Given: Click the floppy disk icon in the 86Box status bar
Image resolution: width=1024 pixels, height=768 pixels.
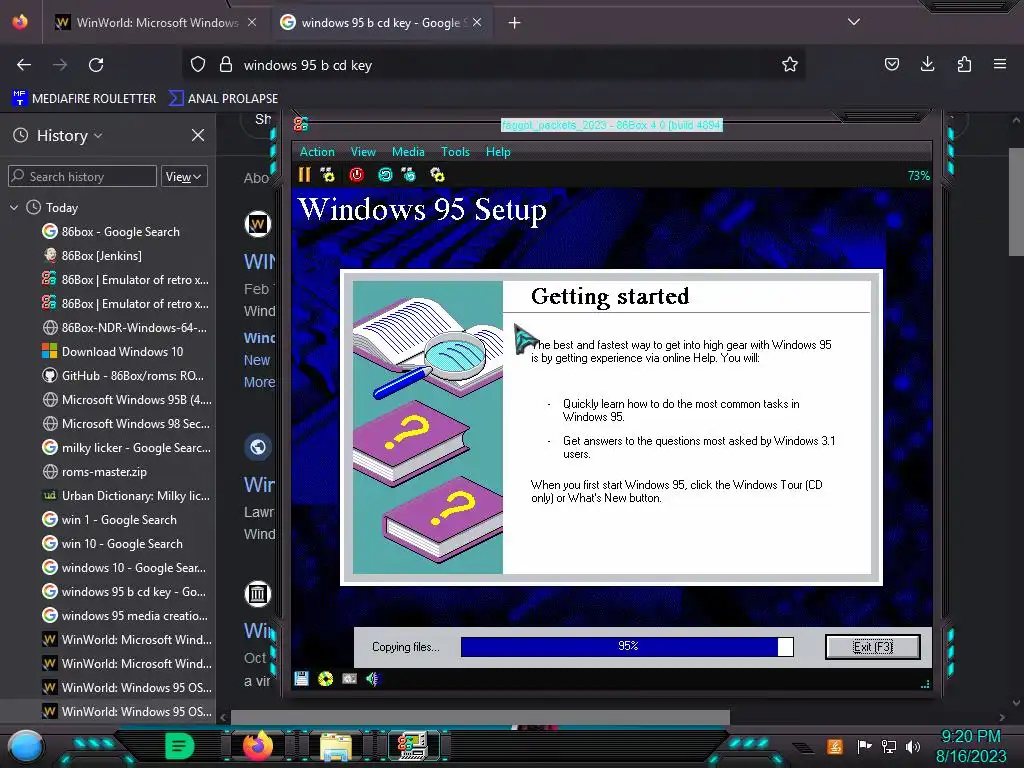Looking at the screenshot, I should (x=301, y=679).
